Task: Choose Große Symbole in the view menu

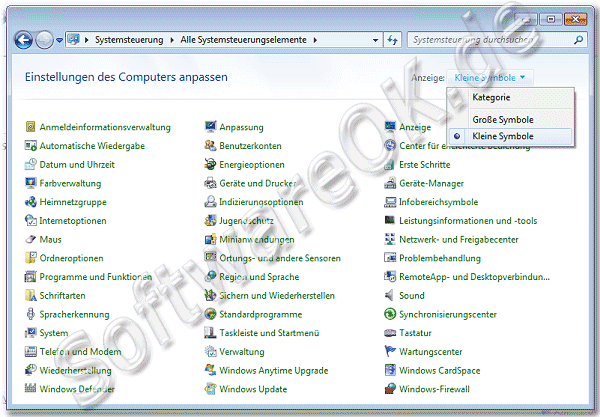Action: pyautogui.click(x=503, y=120)
